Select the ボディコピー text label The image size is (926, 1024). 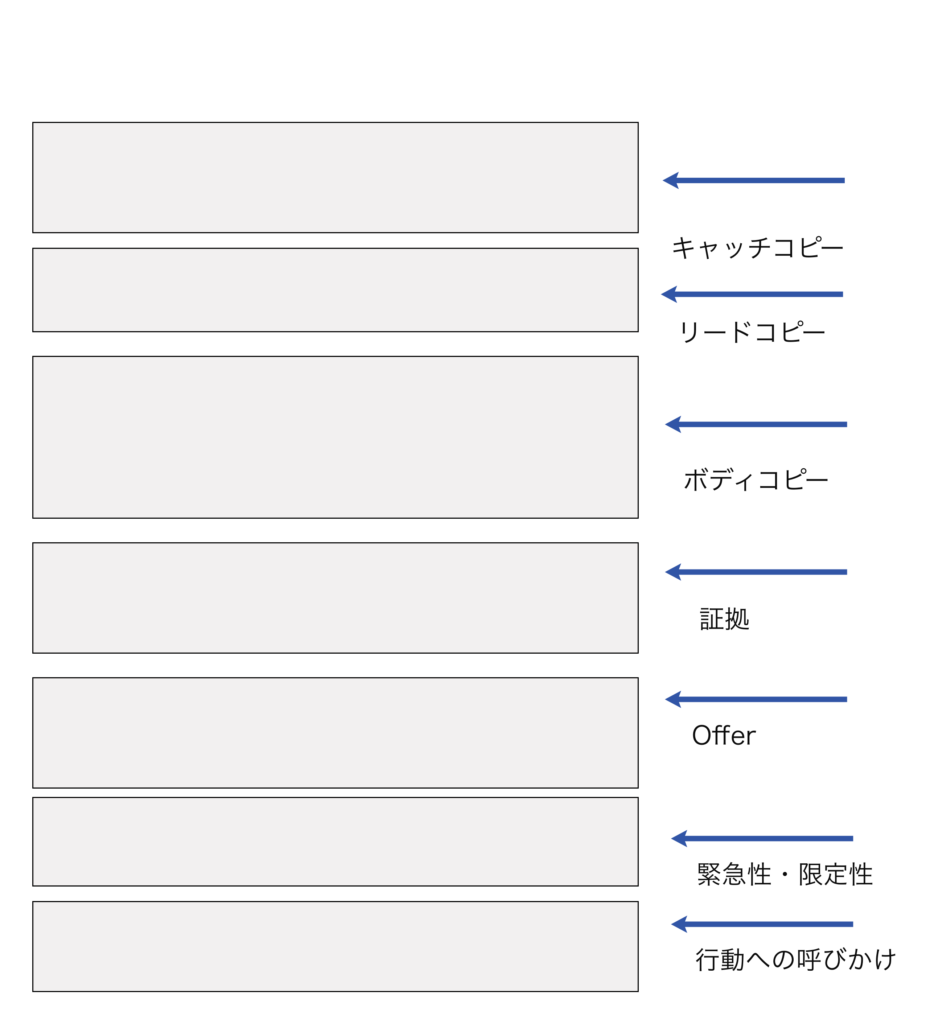(756, 480)
